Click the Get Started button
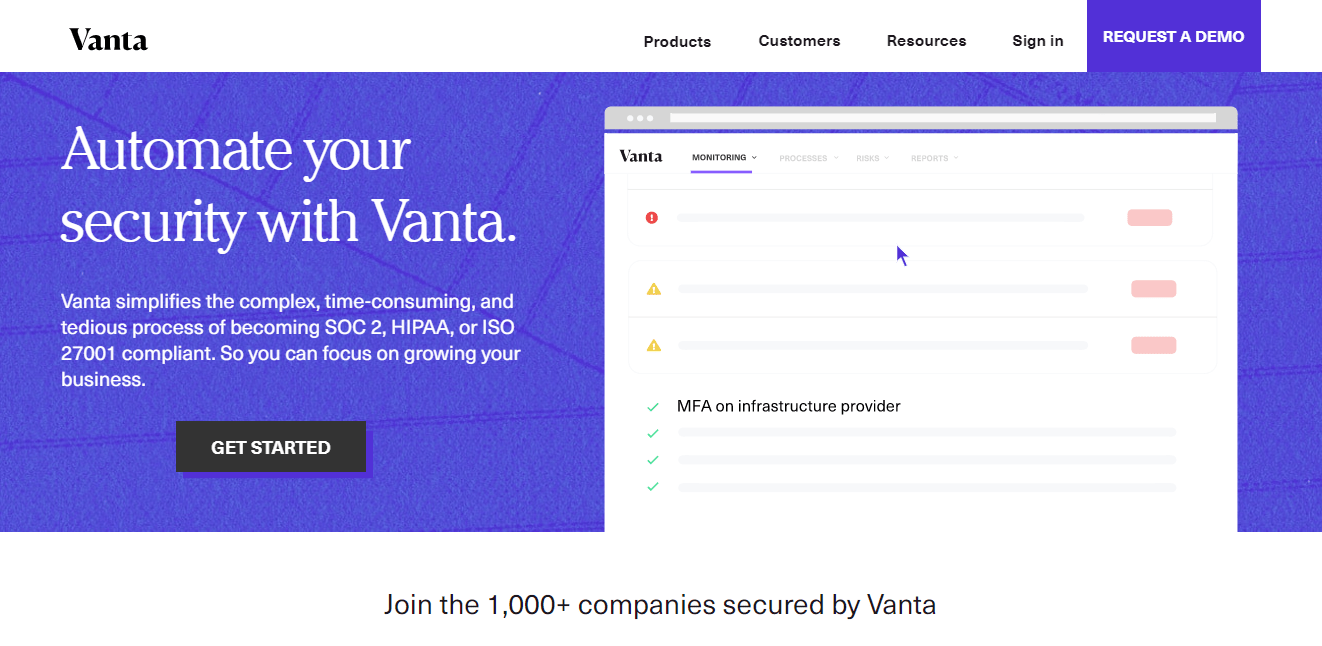1322x646 pixels. click(270, 447)
